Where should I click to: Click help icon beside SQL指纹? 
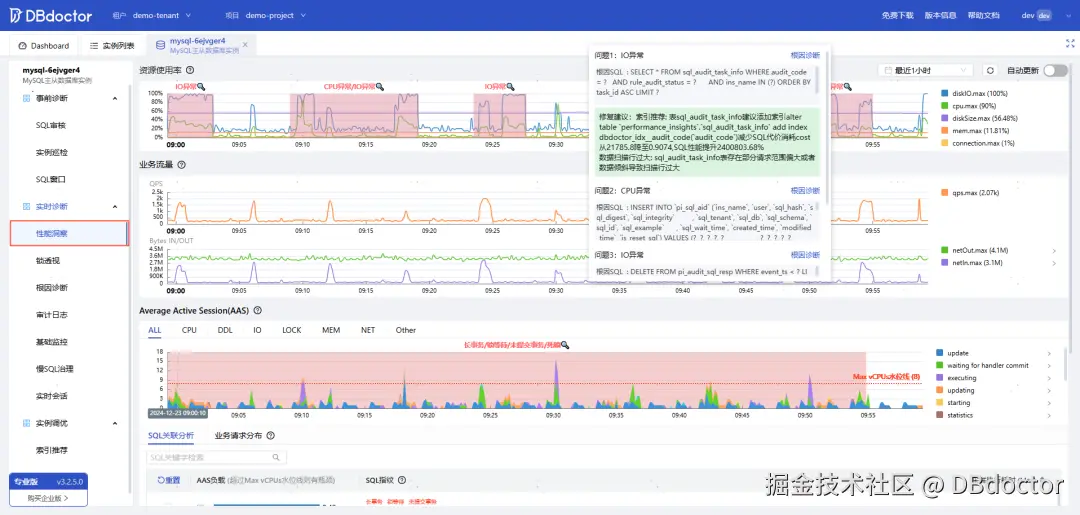pyautogui.click(x=402, y=481)
